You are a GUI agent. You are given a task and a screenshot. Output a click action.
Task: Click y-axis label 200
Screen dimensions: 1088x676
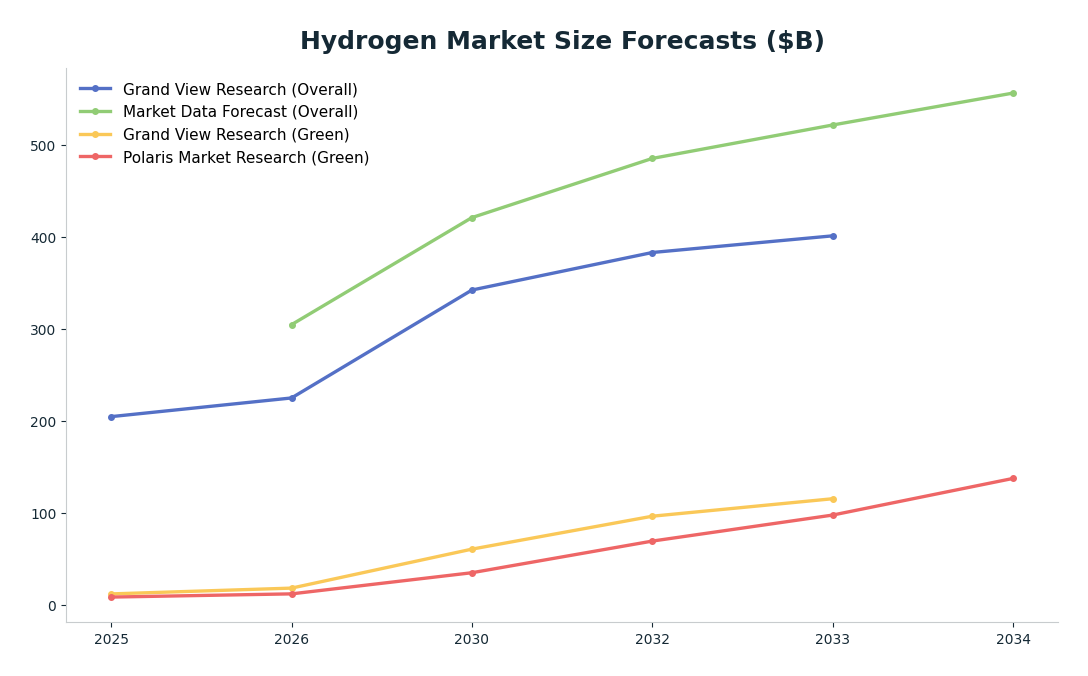(x=43, y=422)
